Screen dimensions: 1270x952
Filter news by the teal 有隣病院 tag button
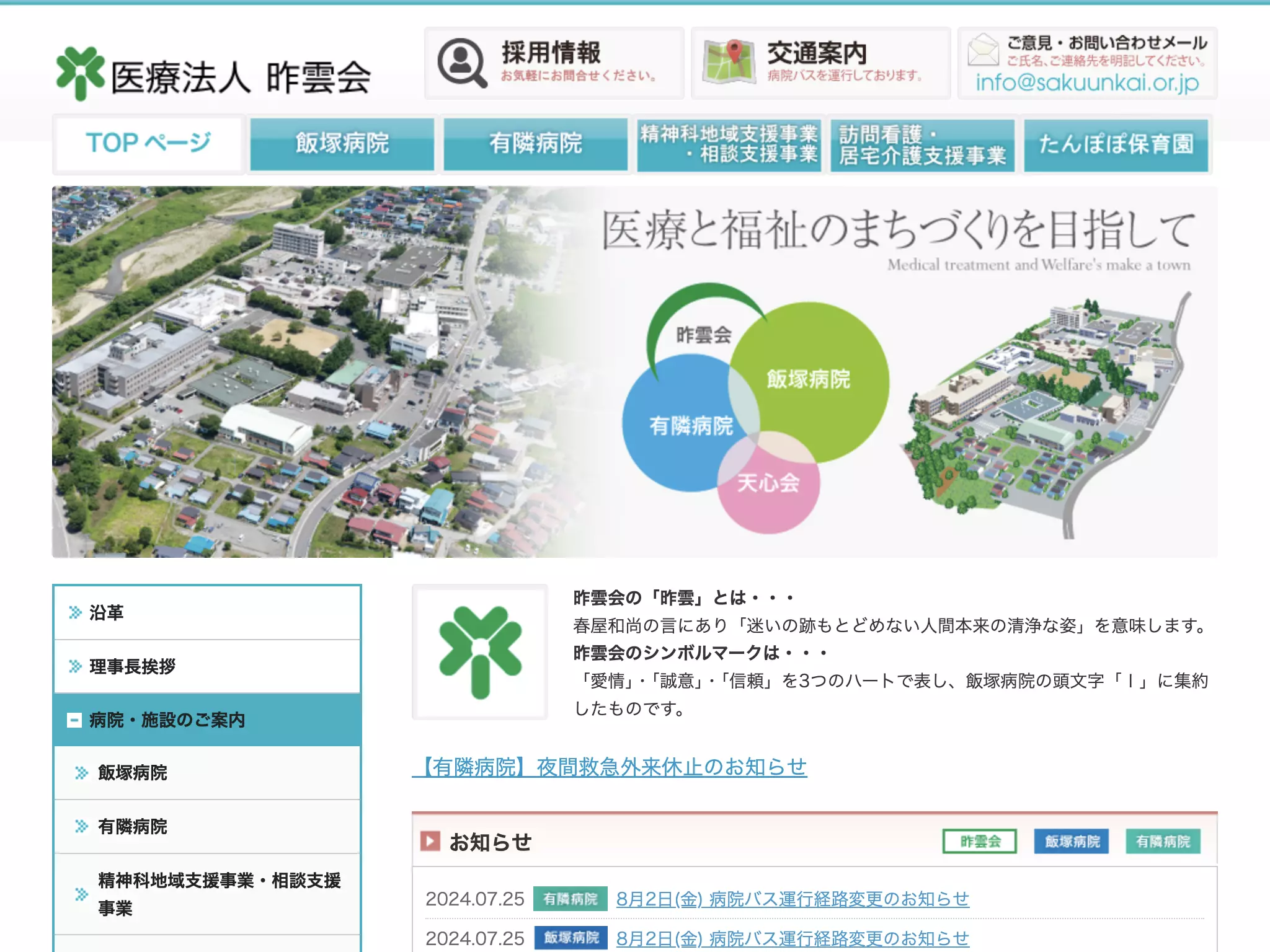[1163, 842]
